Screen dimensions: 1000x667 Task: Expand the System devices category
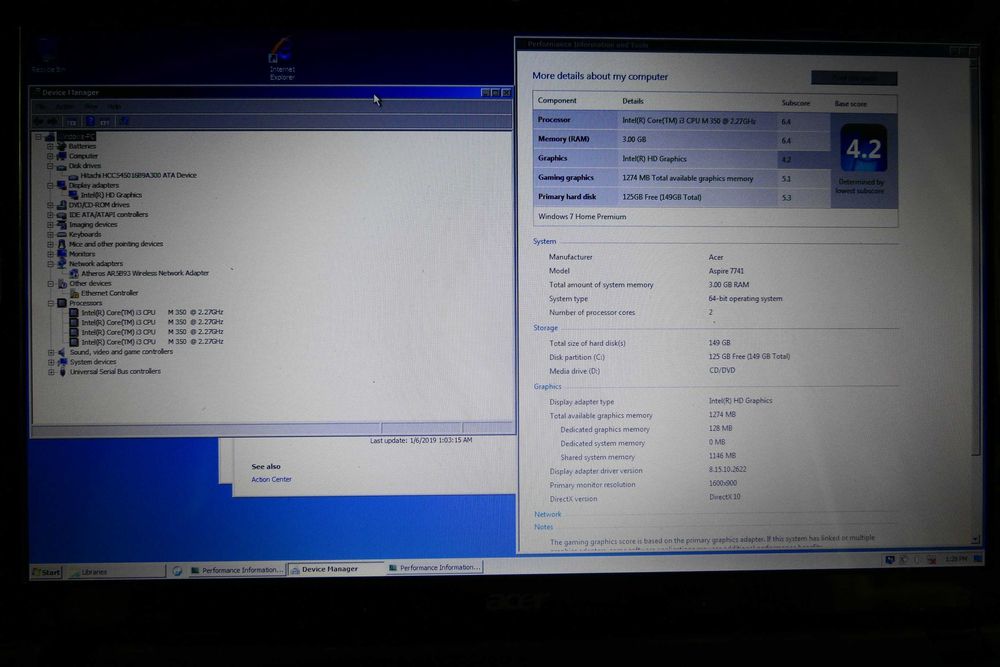51,362
